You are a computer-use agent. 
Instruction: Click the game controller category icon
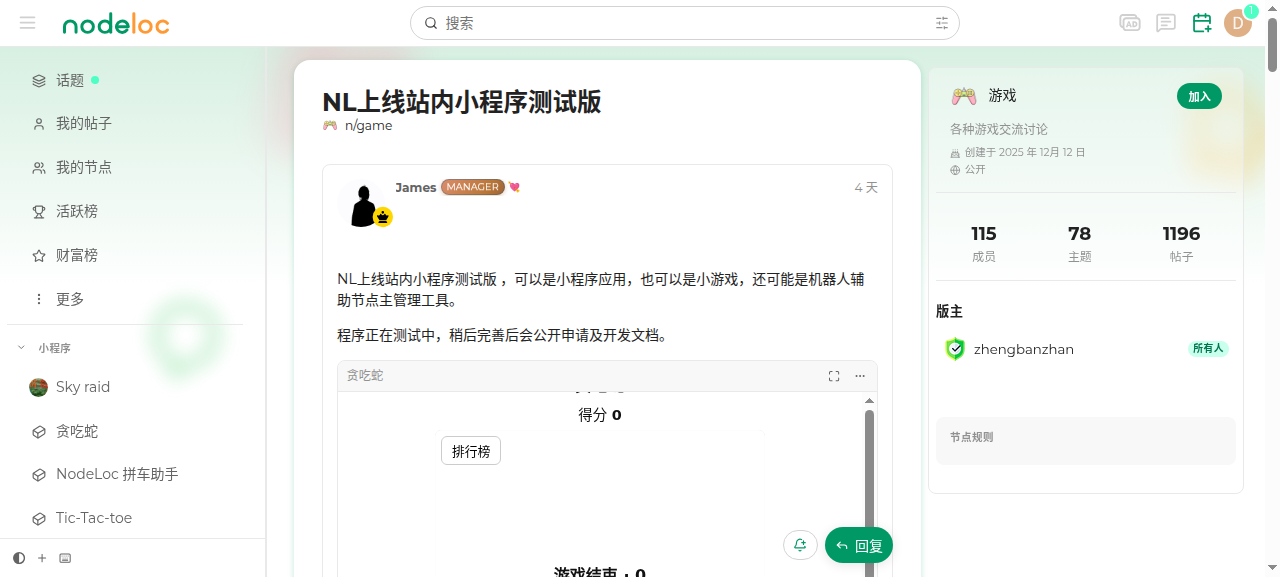tap(964, 96)
